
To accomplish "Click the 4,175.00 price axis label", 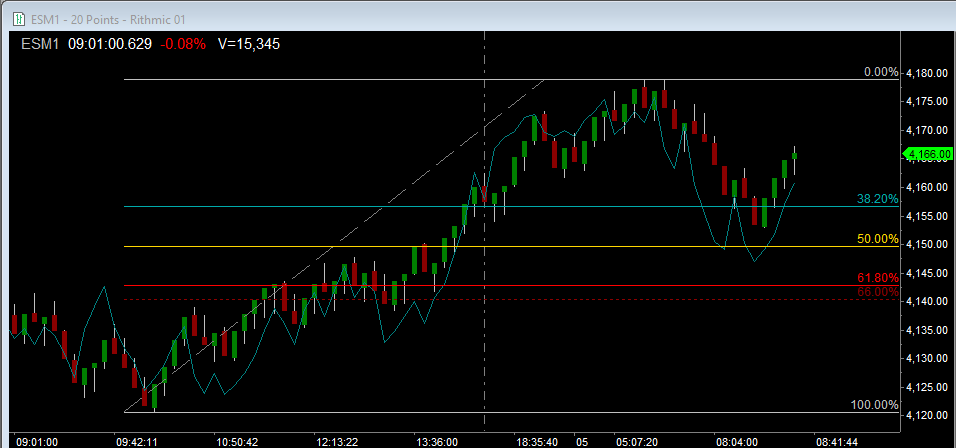I will 927,101.
